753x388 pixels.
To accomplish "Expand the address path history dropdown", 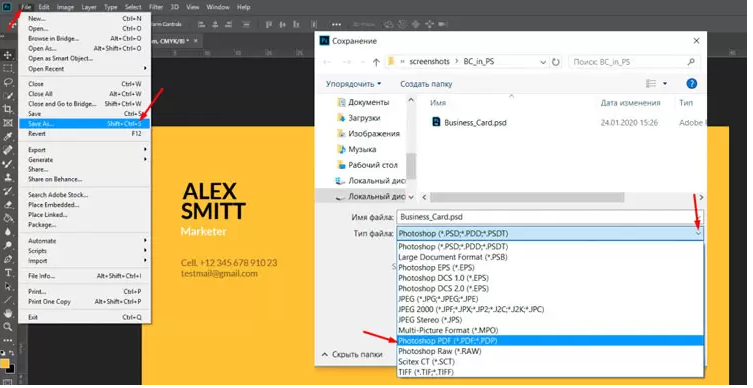I will tap(543, 62).
